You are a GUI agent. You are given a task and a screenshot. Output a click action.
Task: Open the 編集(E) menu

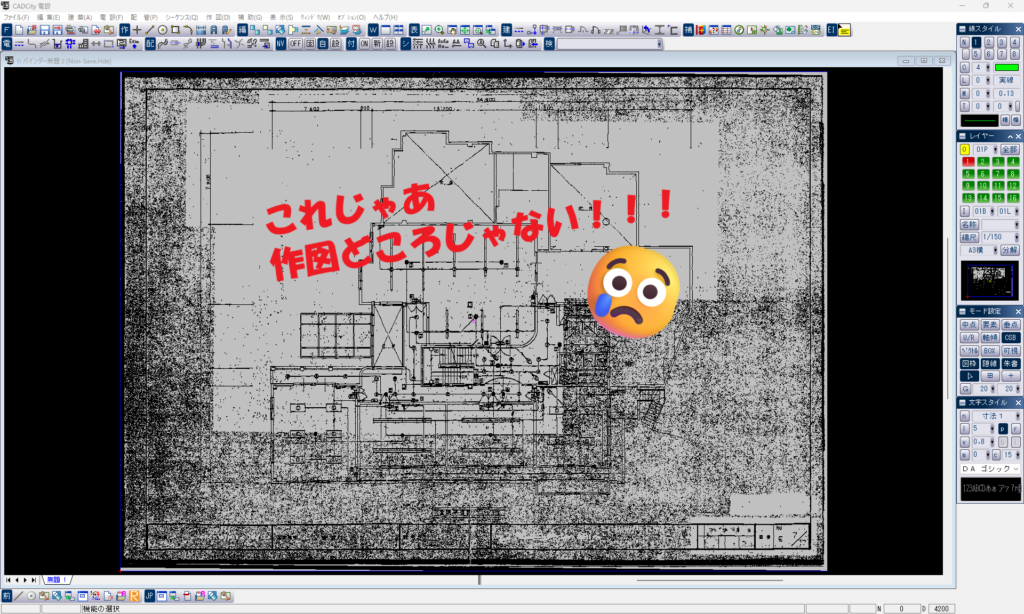point(48,17)
